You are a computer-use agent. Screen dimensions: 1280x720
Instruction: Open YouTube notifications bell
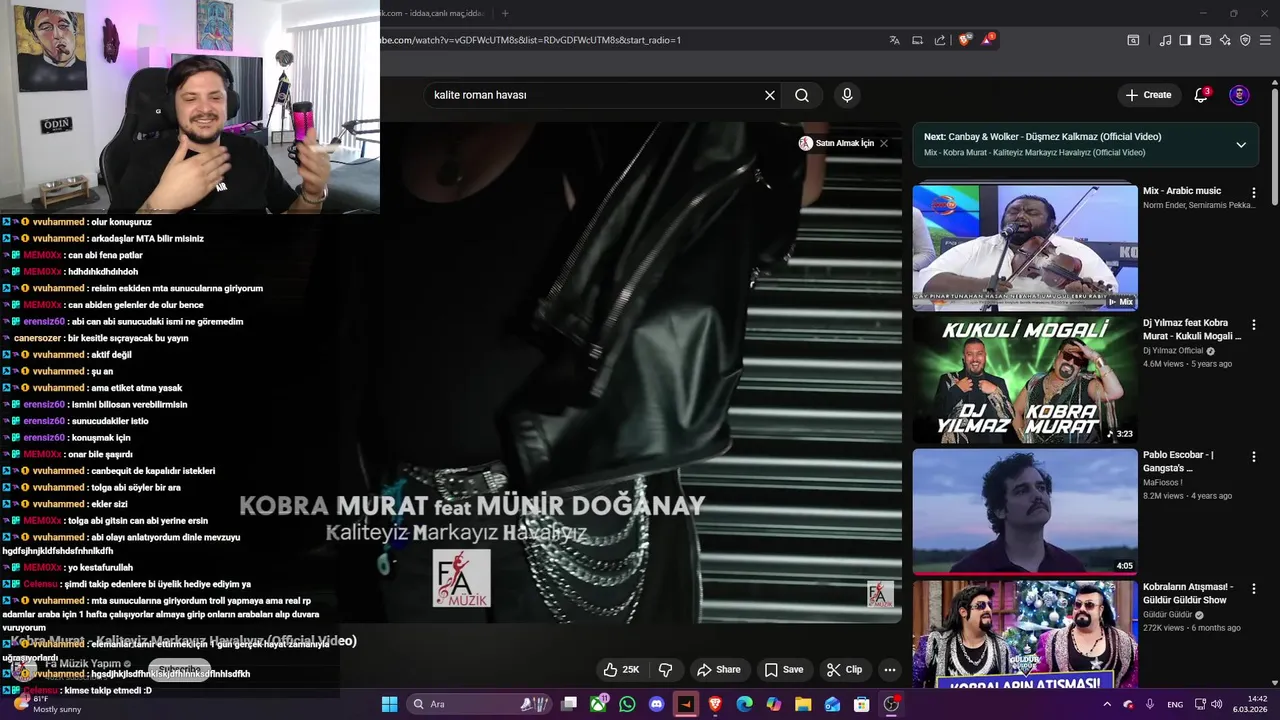tap(1201, 95)
